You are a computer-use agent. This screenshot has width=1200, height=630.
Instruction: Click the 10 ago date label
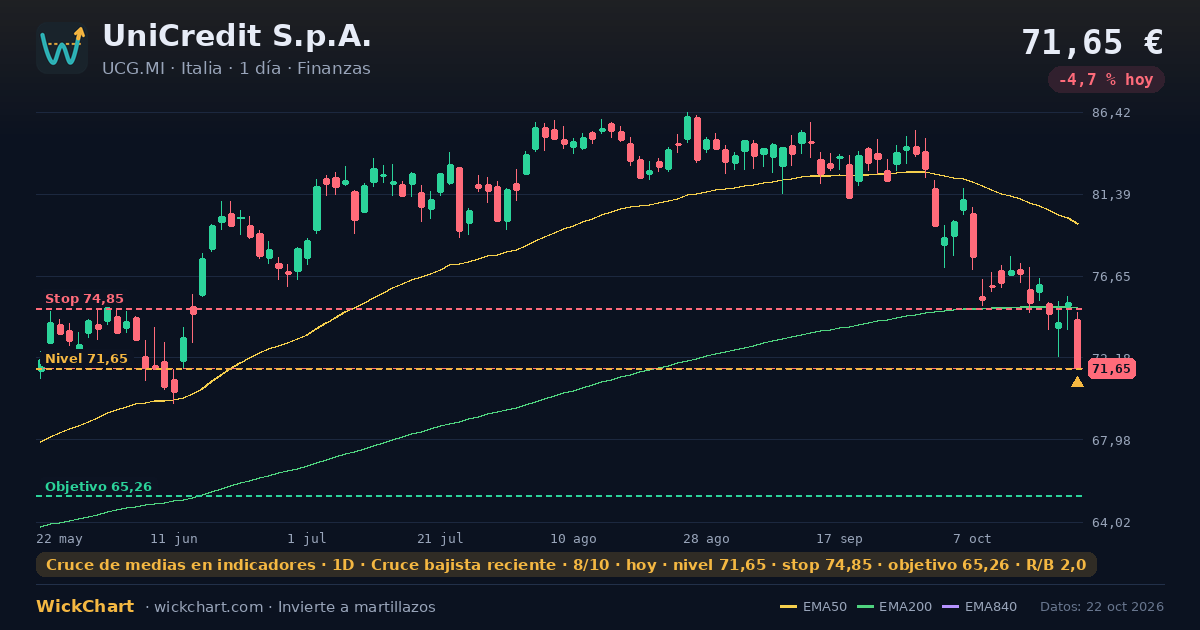click(573, 538)
